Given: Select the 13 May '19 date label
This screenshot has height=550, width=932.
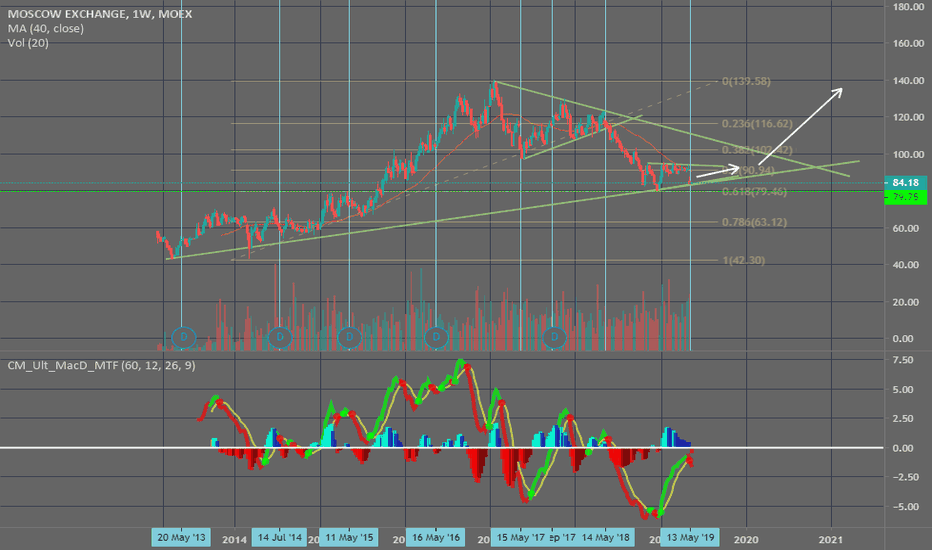Looking at the screenshot, I should coord(690,538).
